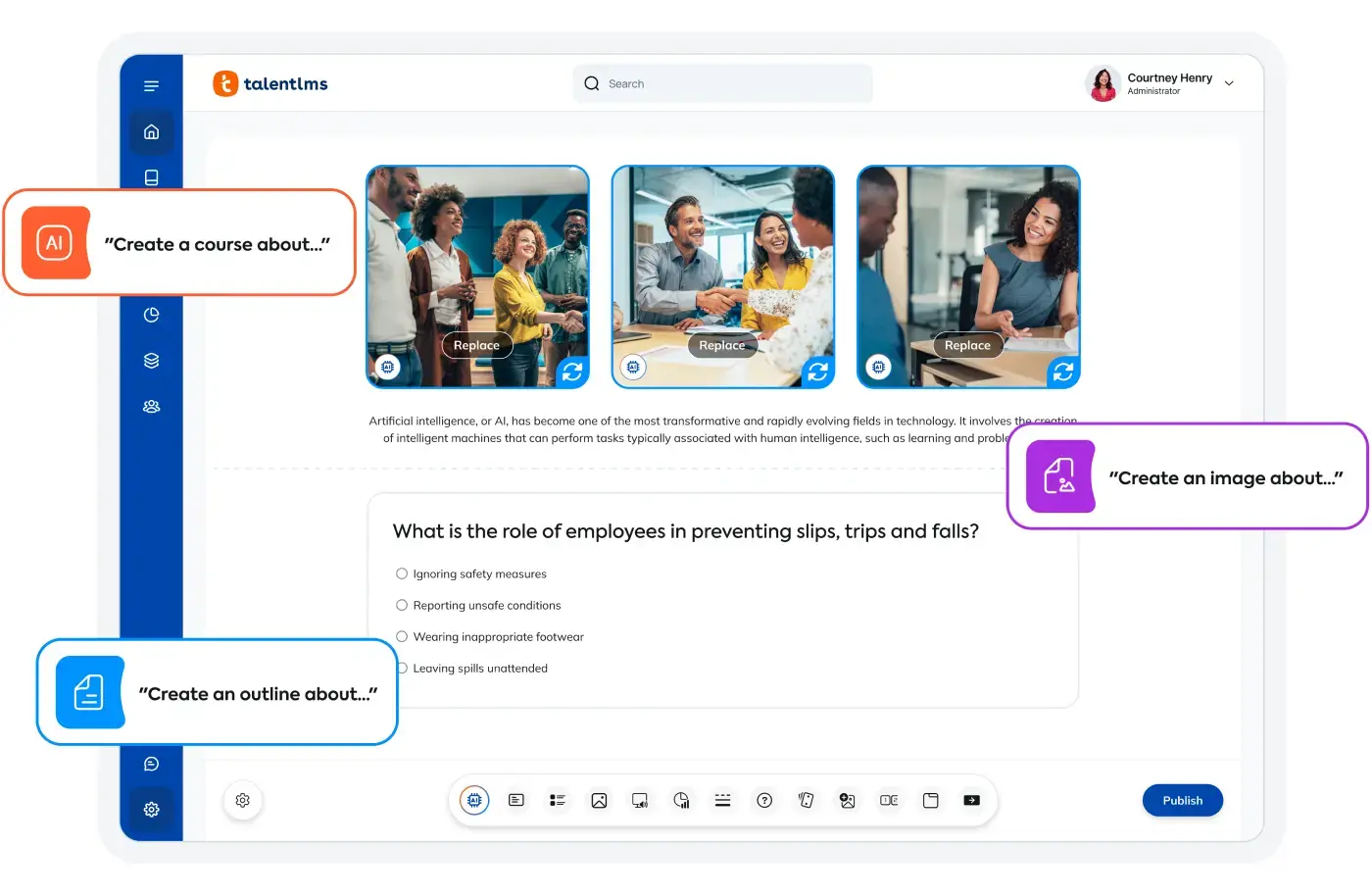
Task: Open the text block tool in the toolbar
Action: (516, 800)
